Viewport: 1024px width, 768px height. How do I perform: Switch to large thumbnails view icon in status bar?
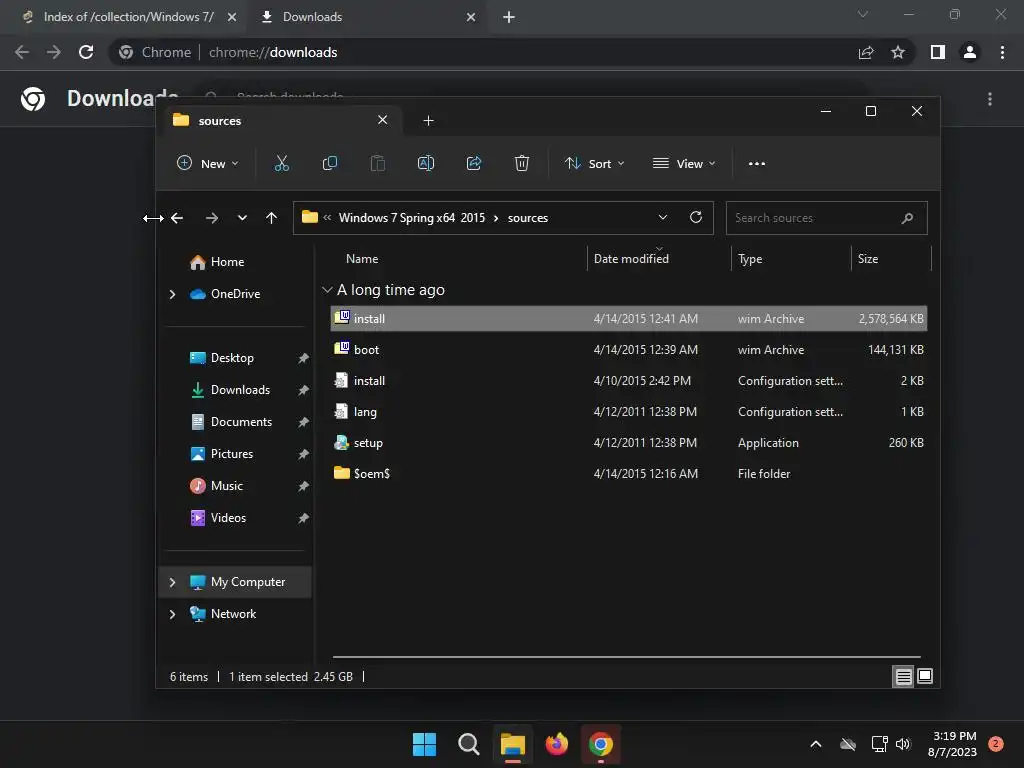(x=925, y=677)
